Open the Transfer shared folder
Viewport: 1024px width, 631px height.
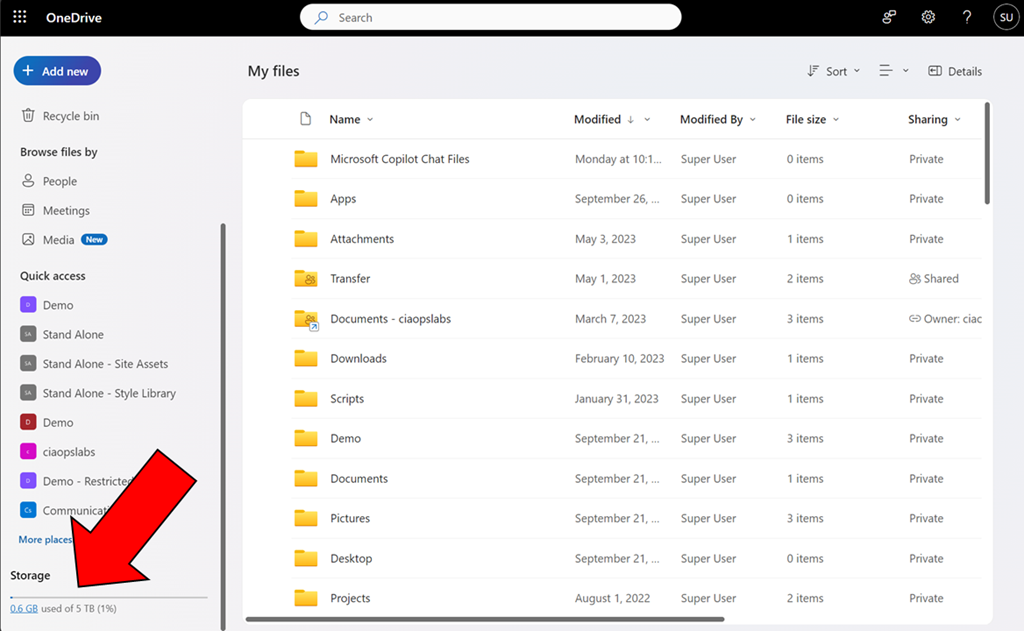point(350,279)
